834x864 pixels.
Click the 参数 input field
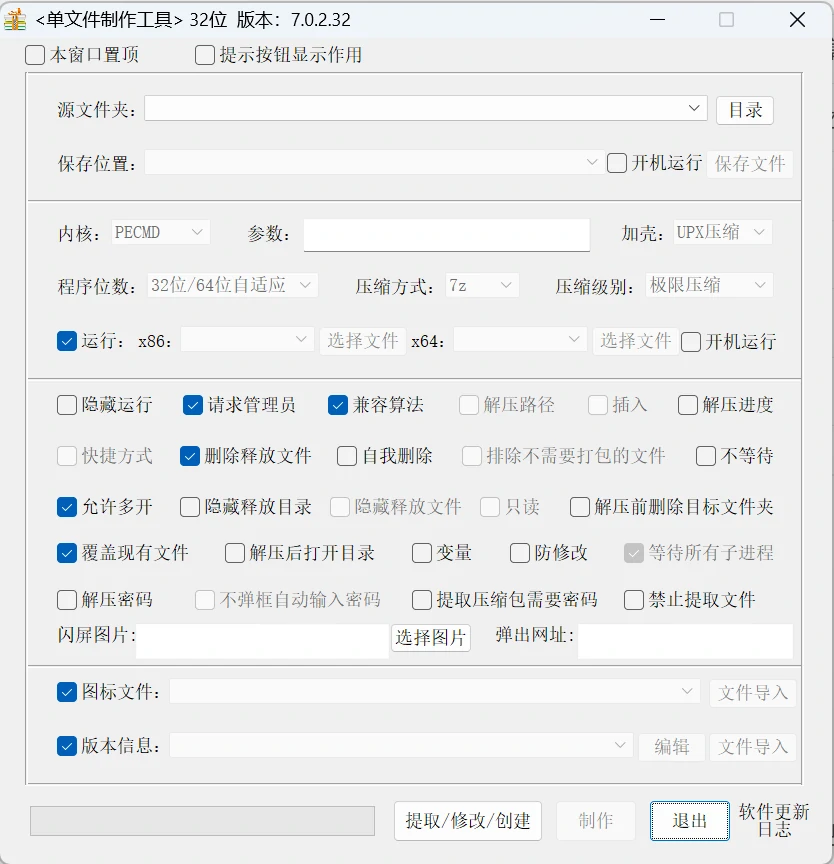[x=447, y=235]
